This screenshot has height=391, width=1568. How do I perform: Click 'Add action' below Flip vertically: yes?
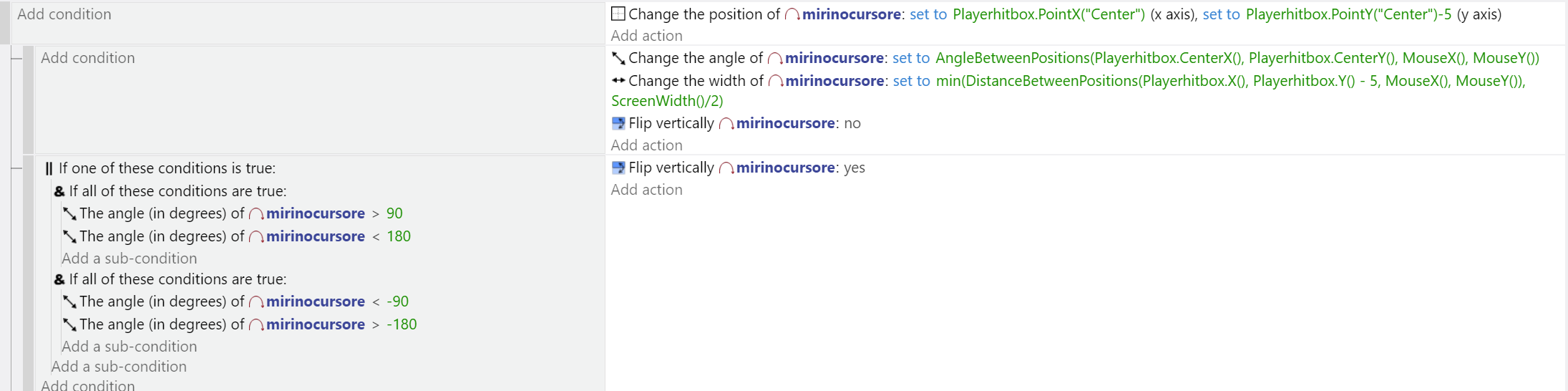click(x=647, y=190)
